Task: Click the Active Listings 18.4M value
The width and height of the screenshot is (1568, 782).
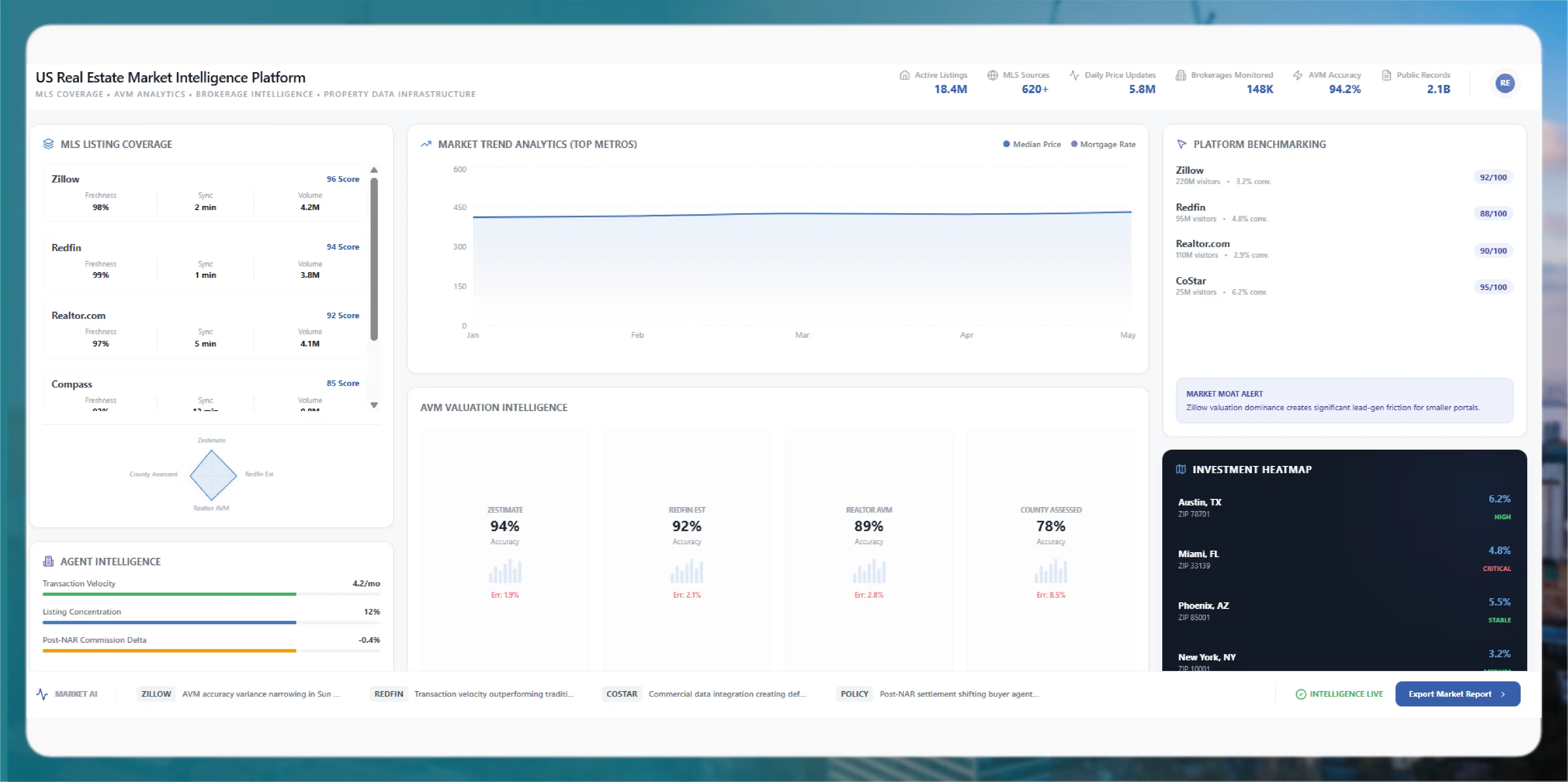Action: (x=950, y=89)
